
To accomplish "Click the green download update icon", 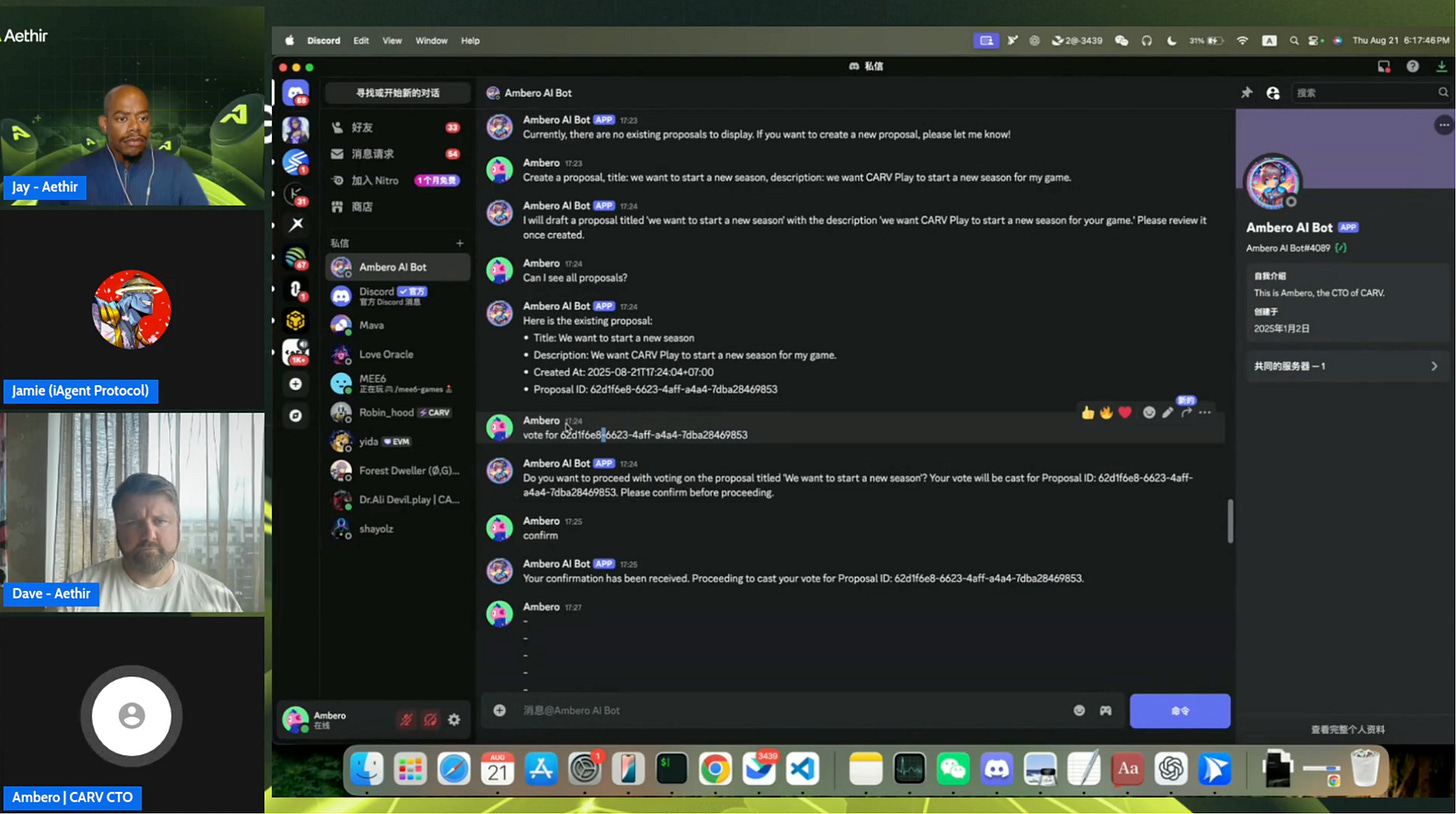I will coord(1441,66).
